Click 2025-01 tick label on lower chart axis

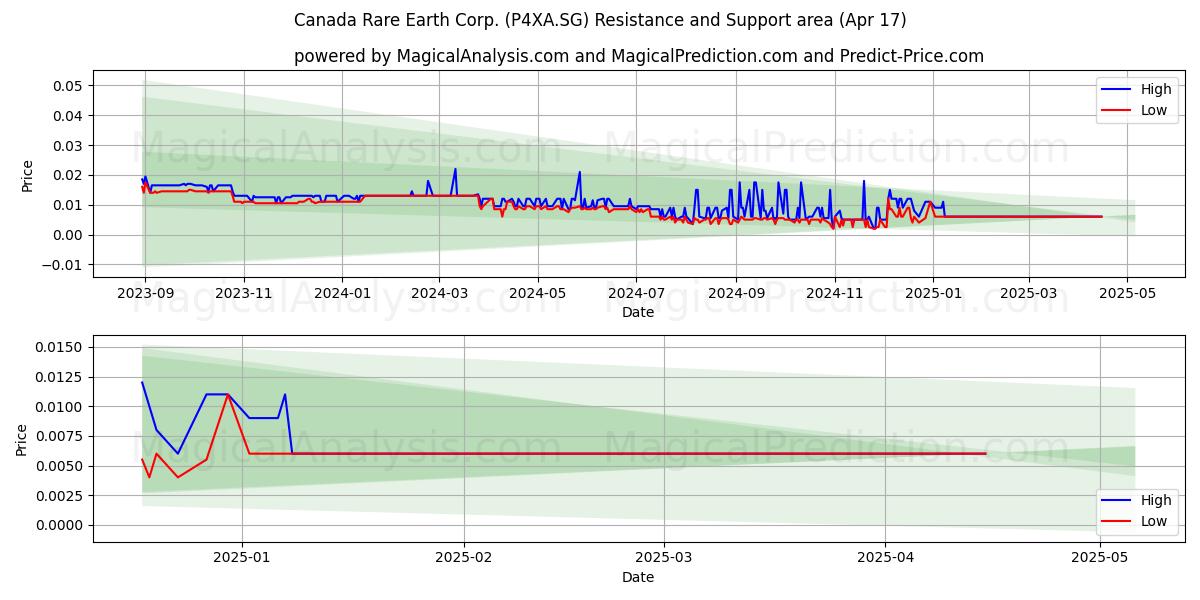243,558
